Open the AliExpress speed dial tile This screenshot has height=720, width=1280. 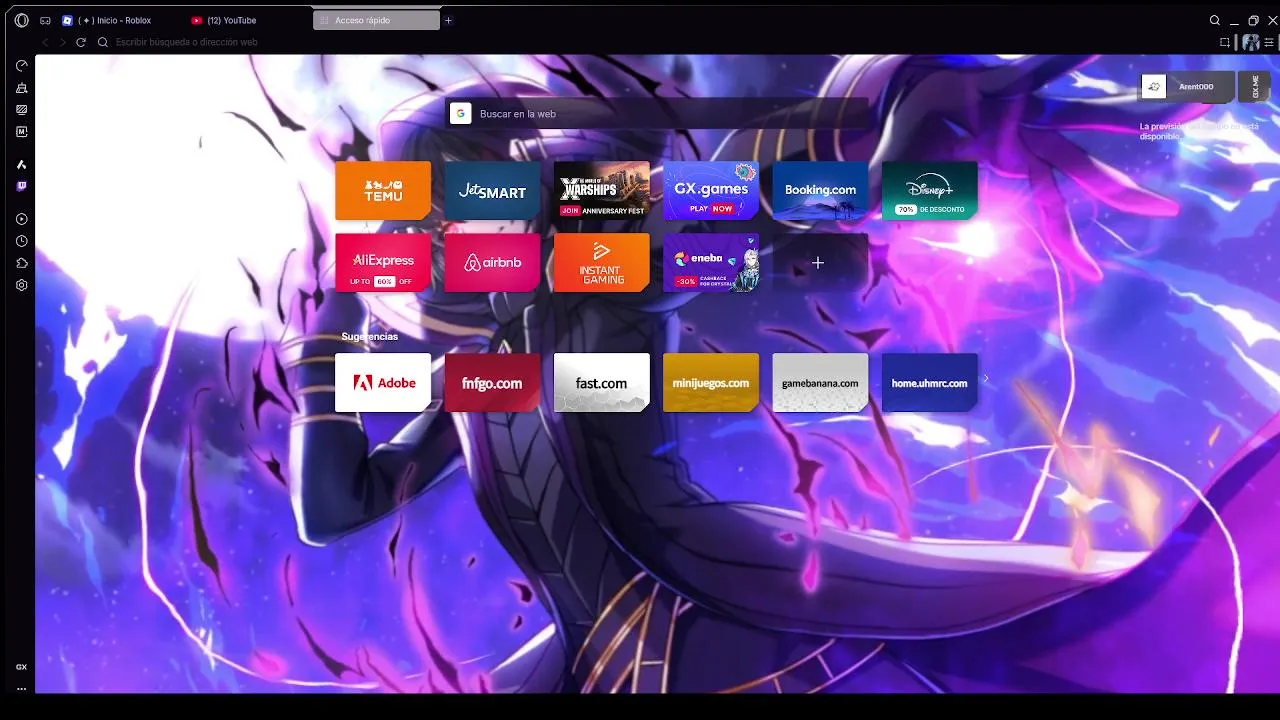pyautogui.click(x=383, y=262)
